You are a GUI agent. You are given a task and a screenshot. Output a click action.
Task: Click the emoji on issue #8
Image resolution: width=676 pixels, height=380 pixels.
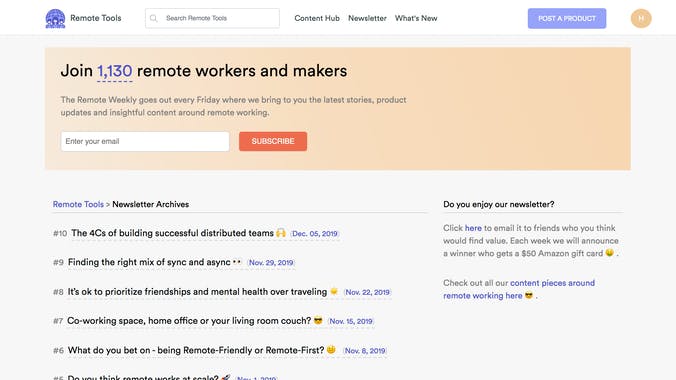(x=334, y=292)
